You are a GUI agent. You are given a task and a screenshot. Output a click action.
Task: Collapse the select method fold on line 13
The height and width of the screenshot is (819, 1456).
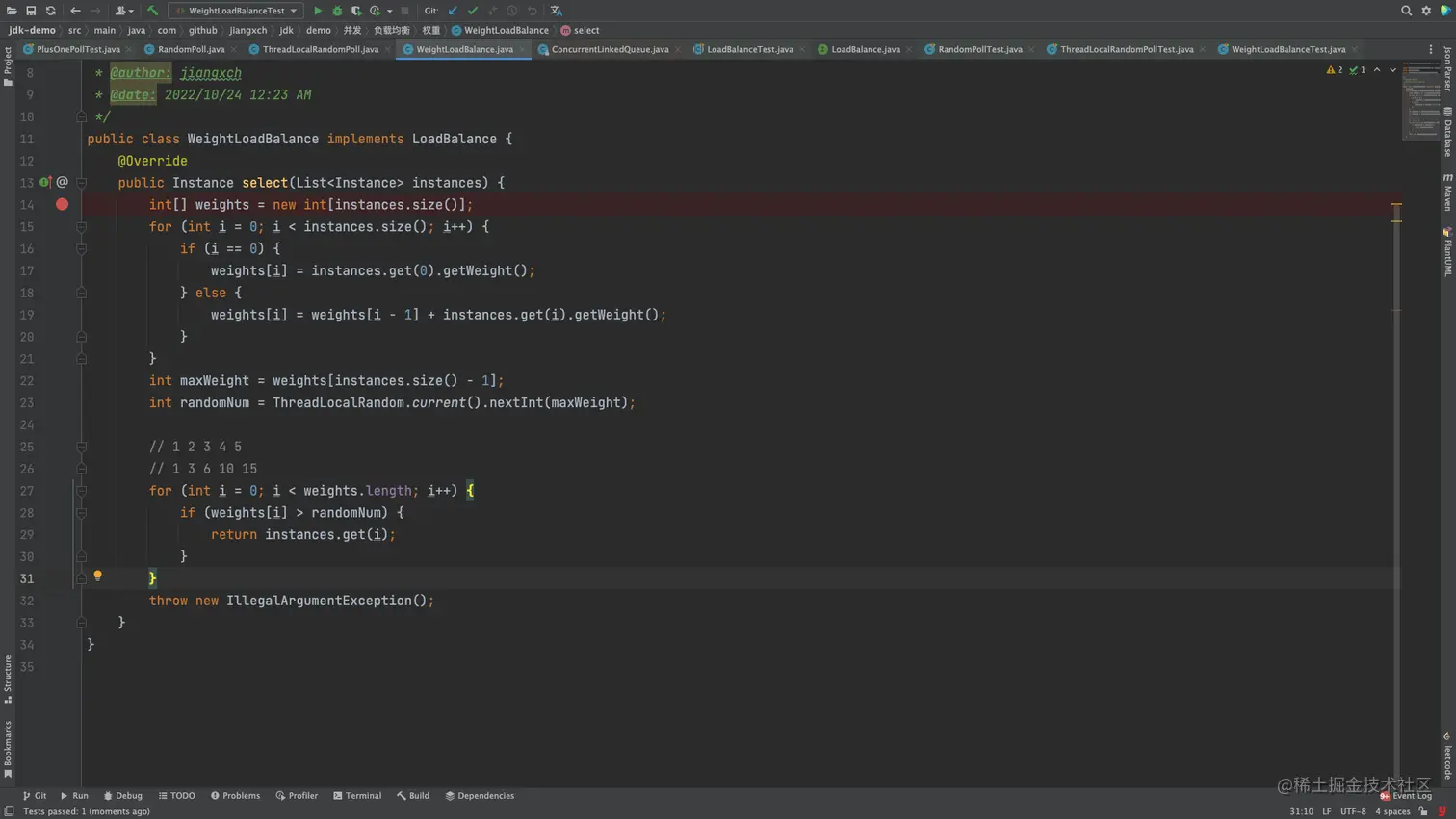(82, 183)
